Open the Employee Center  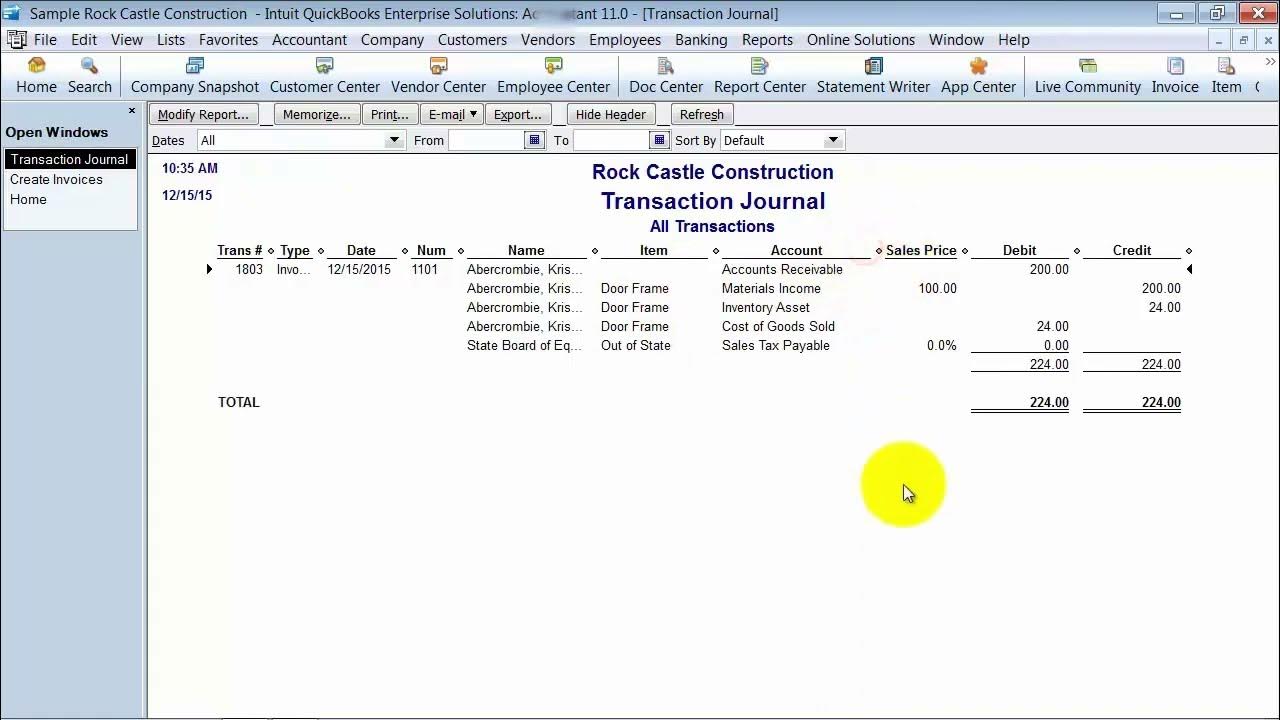(x=553, y=76)
